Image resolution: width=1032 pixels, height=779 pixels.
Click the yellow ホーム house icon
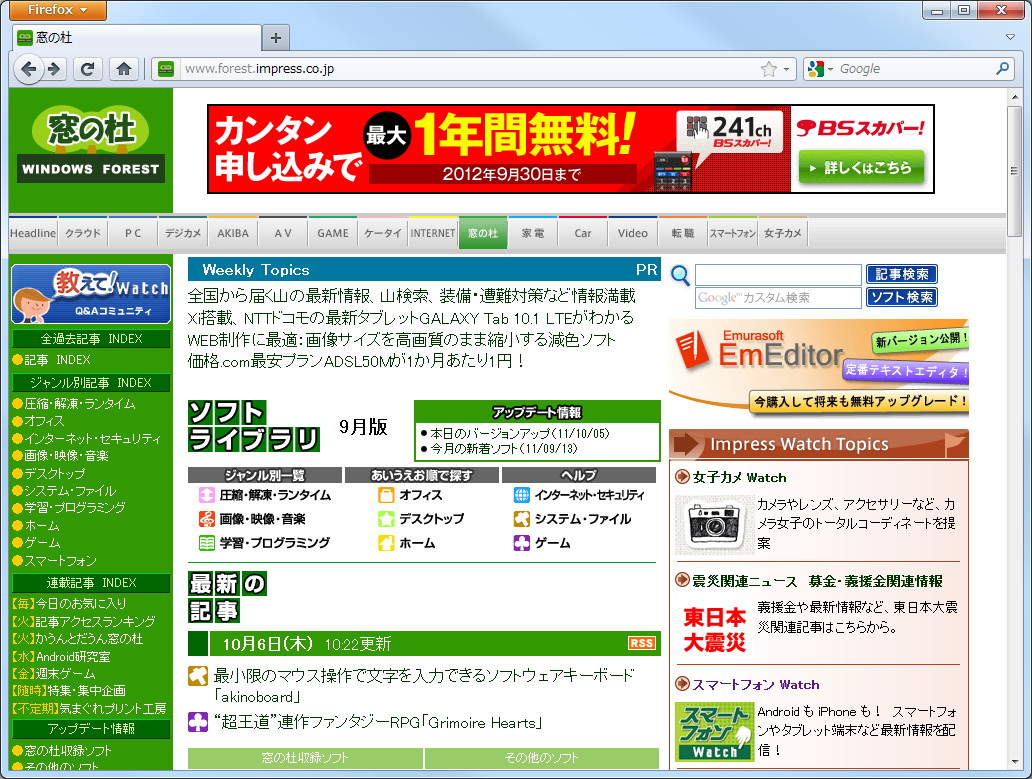point(386,543)
